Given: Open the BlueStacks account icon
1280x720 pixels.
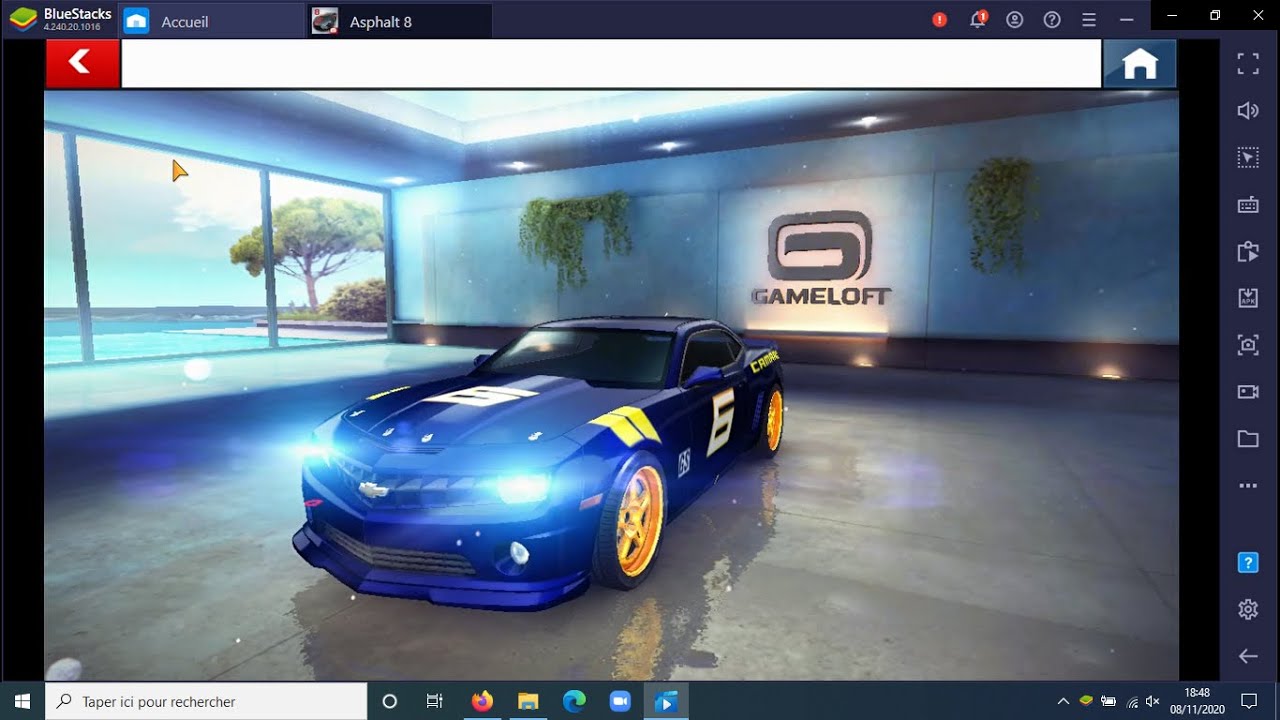Looking at the screenshot, I should [1015, 20].
